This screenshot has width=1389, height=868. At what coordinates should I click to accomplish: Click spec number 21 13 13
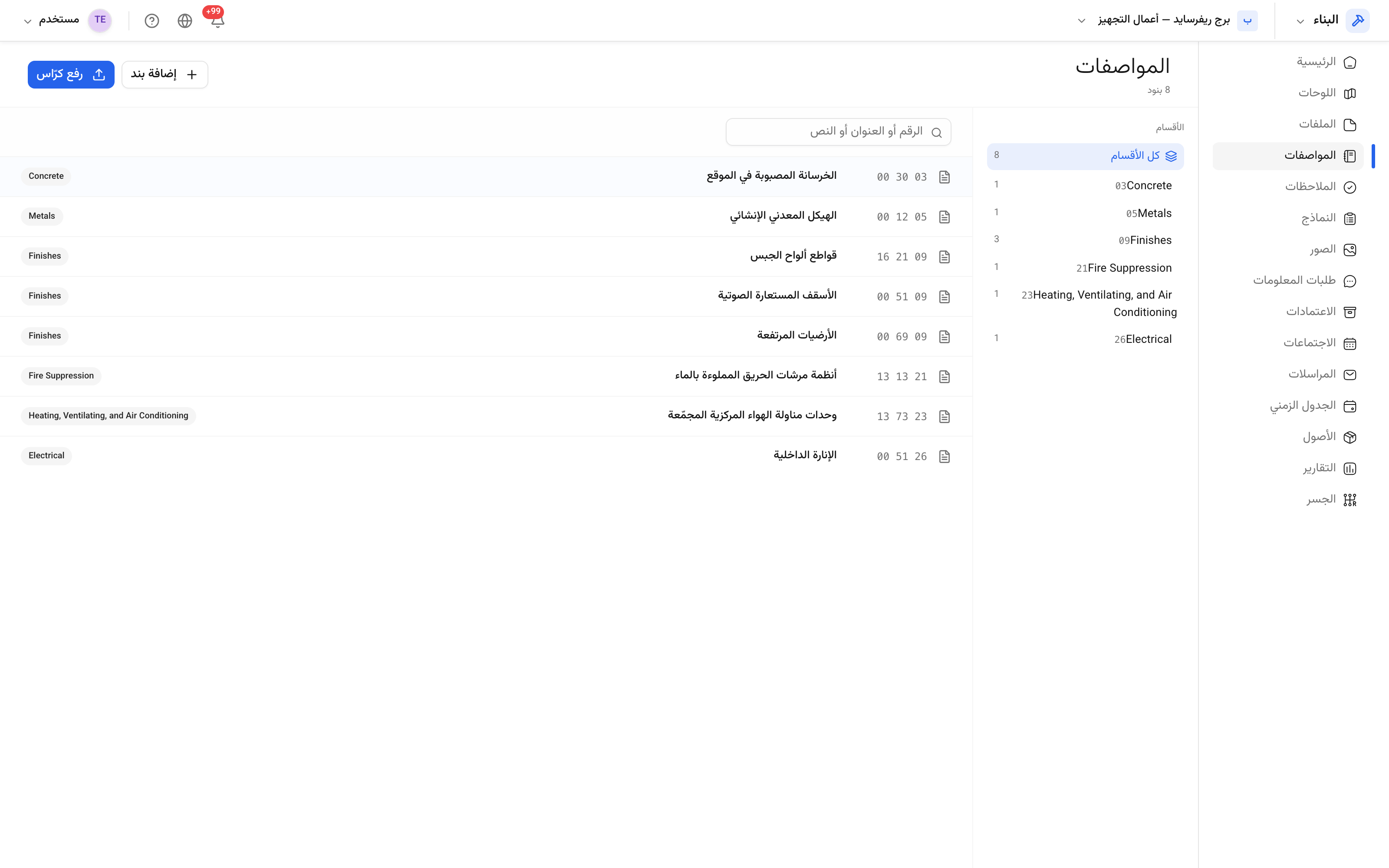tap(901, 377)
